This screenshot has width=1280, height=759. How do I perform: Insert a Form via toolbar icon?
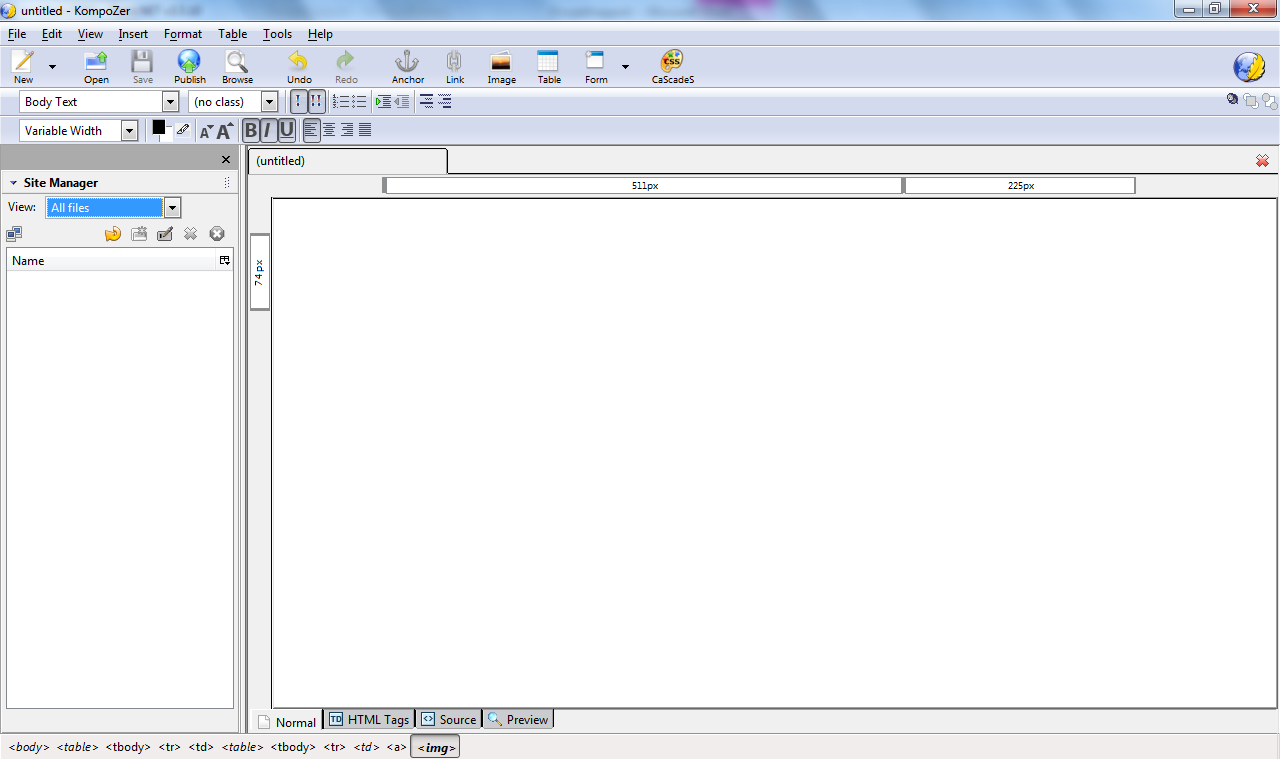point(596,67)
